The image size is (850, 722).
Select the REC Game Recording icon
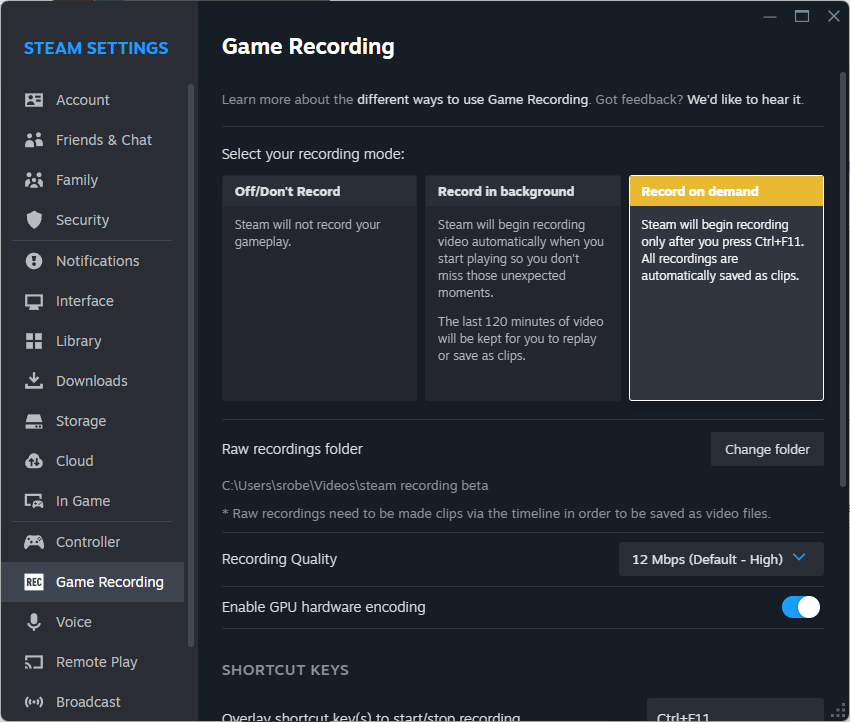(34, 581)
